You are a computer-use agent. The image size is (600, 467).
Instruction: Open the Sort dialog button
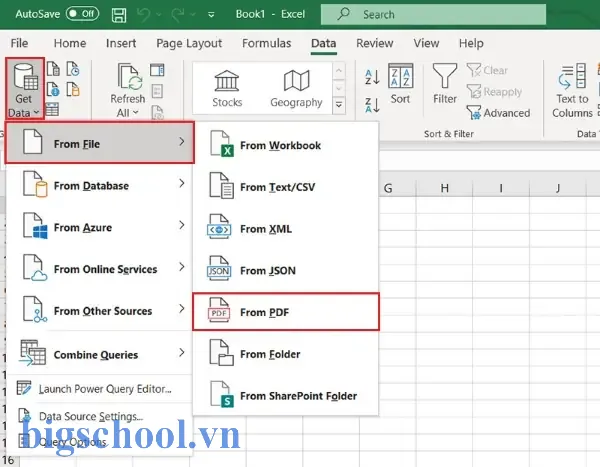[x=400, y=83]
